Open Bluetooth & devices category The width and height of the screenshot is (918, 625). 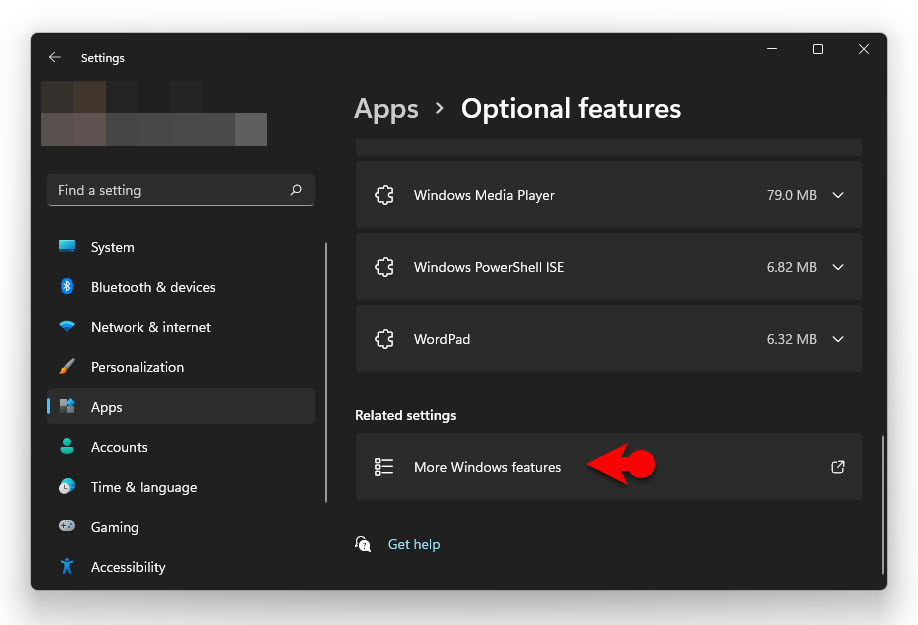(181, 287)
